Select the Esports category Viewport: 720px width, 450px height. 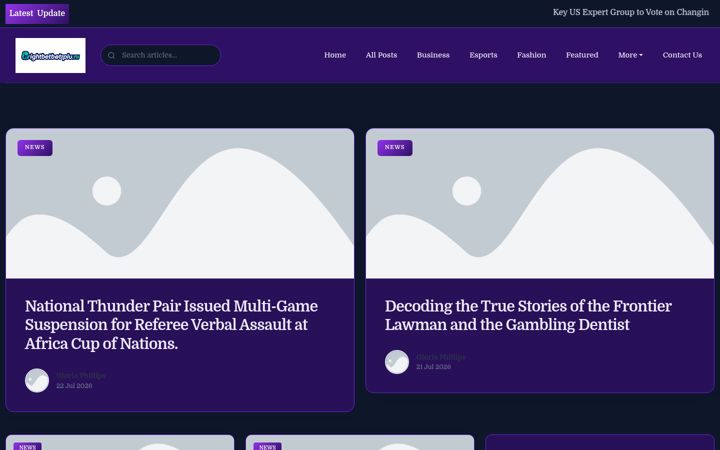483,55
